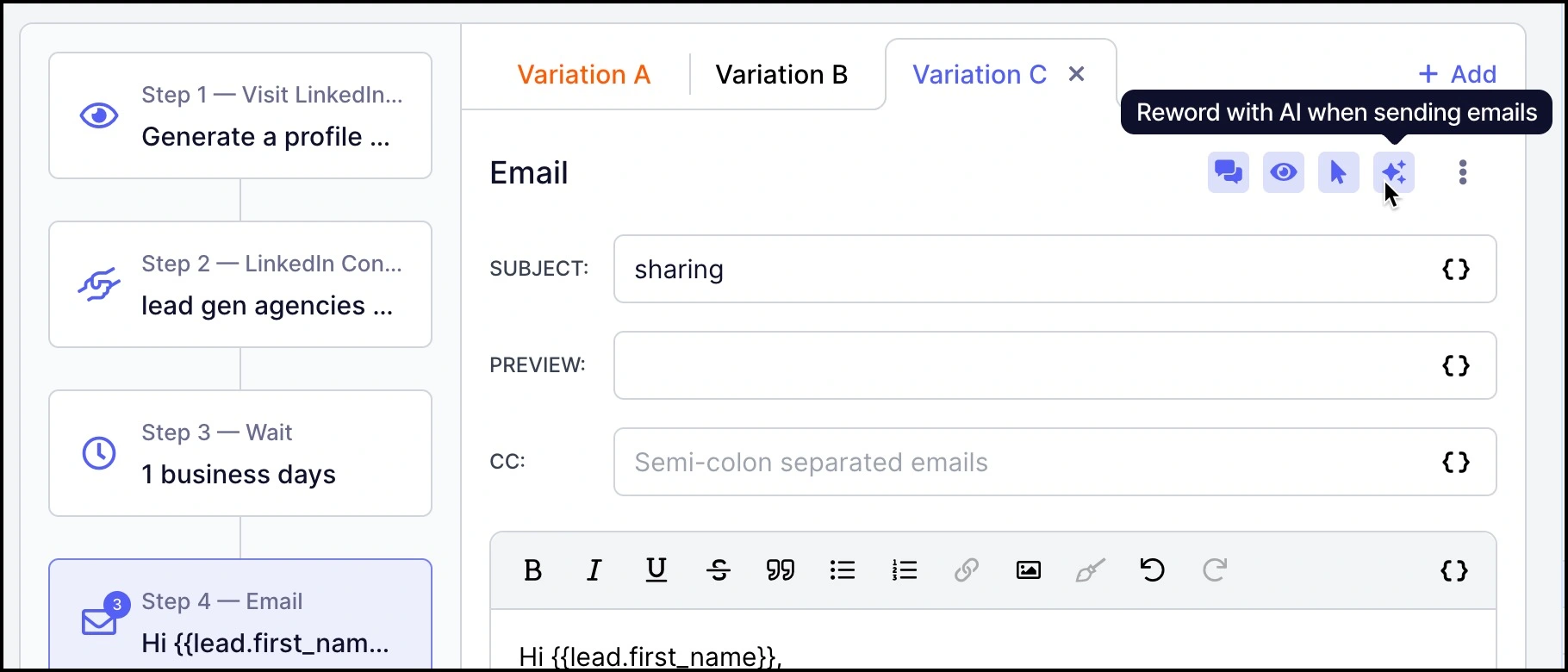
Task: Insert variable into Subject field via braces icon
Action: [1455, 269]
